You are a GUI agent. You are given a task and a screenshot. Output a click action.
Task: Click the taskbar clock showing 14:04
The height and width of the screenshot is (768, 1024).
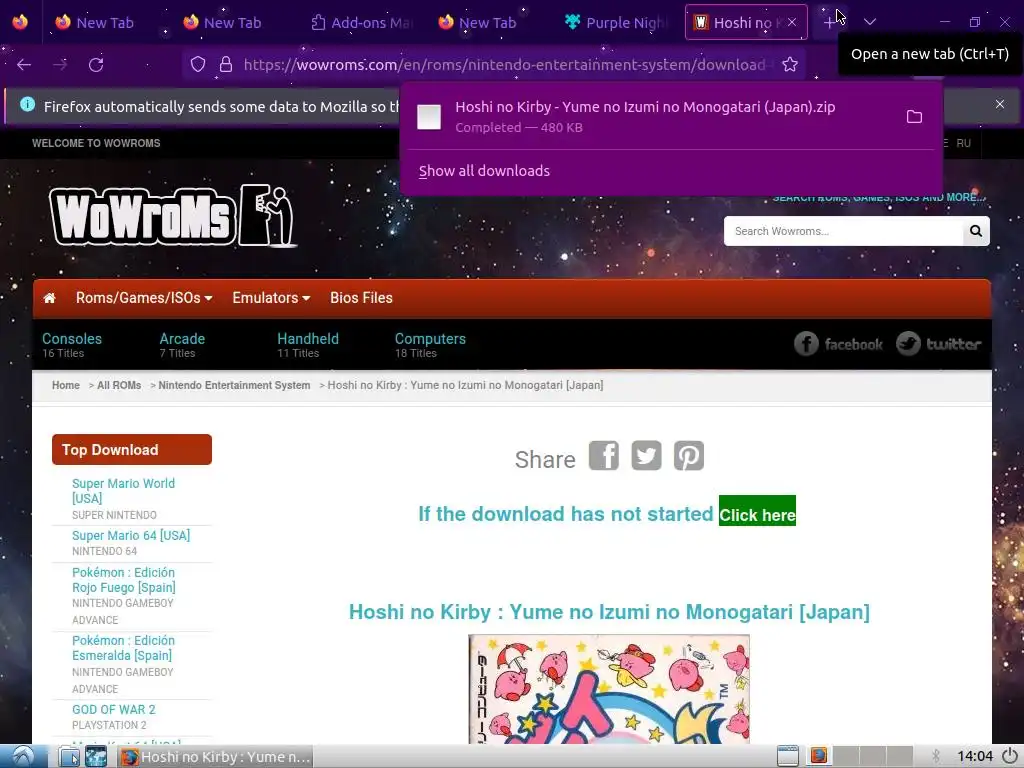[974, 756]
